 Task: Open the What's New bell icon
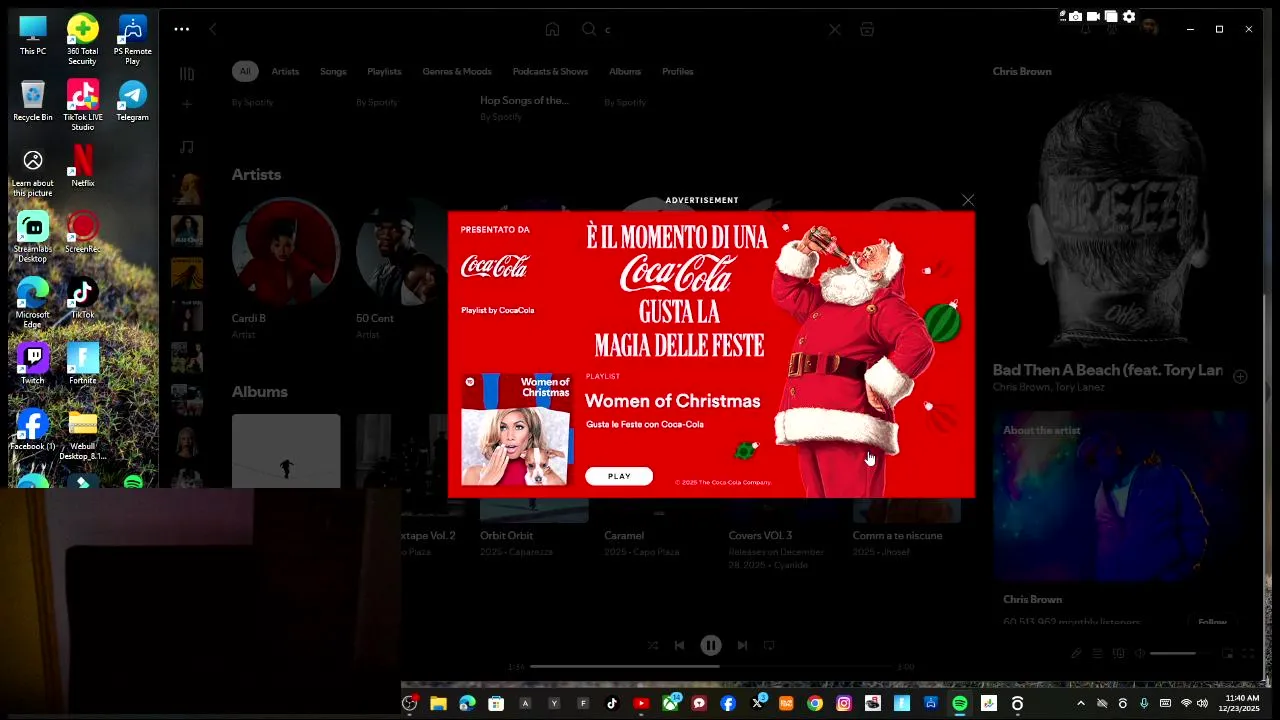tap(1085, 29)
